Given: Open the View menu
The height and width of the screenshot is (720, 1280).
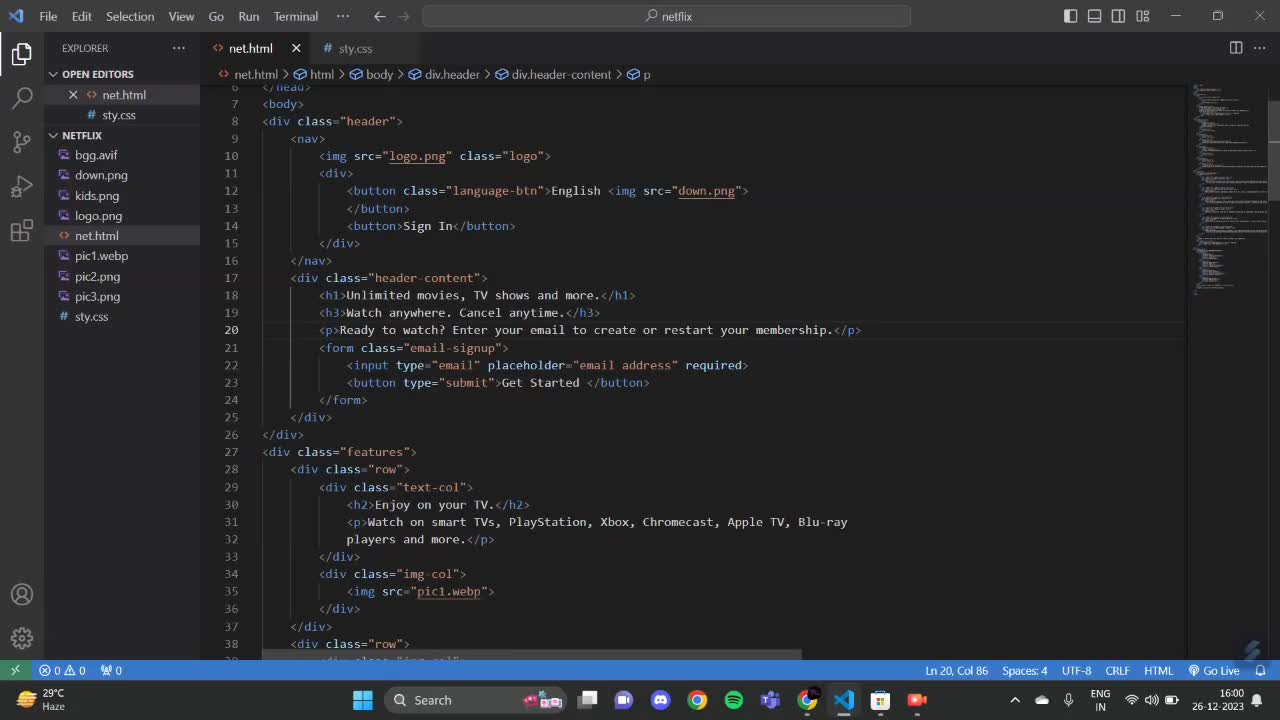Looking at the screenshot, I should 182,16.
